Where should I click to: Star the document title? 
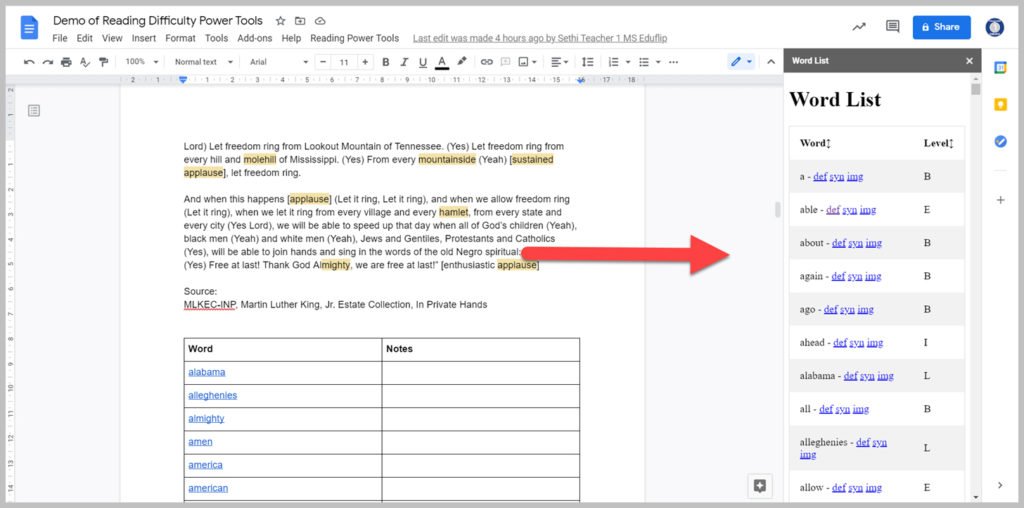(x=280, y=21)
